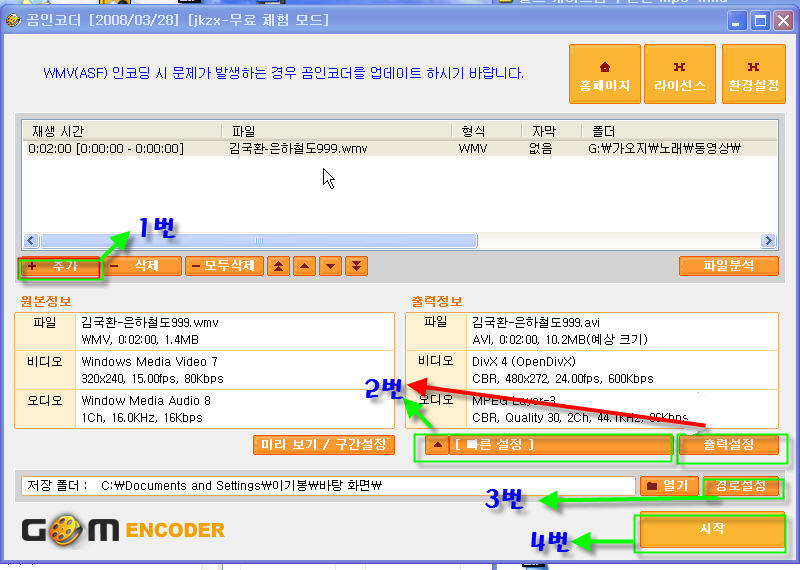Image resolution: width=800 pixels, height=570 pixels.
Task: Open 미리 보기 / 구간설정 preview
Action: 324,444
